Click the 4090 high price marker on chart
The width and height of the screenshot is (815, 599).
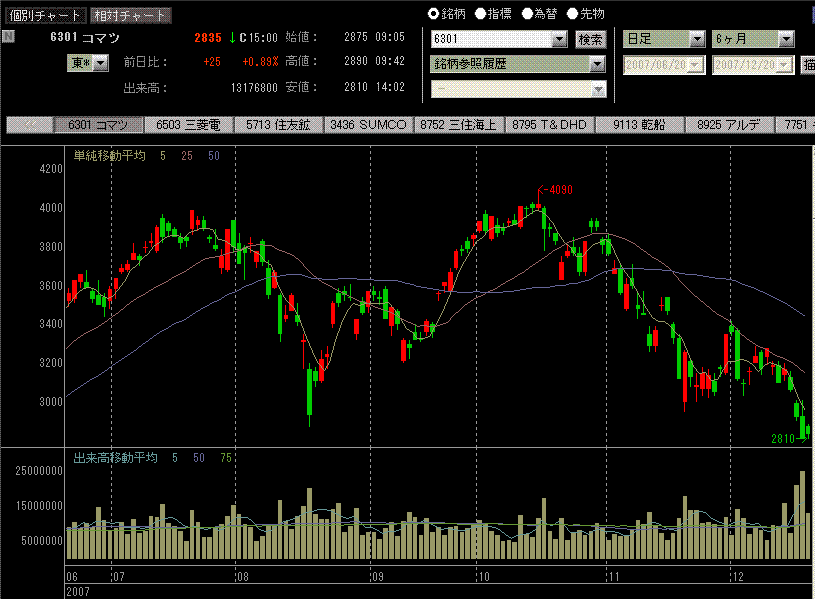click(x=556, y=190)
